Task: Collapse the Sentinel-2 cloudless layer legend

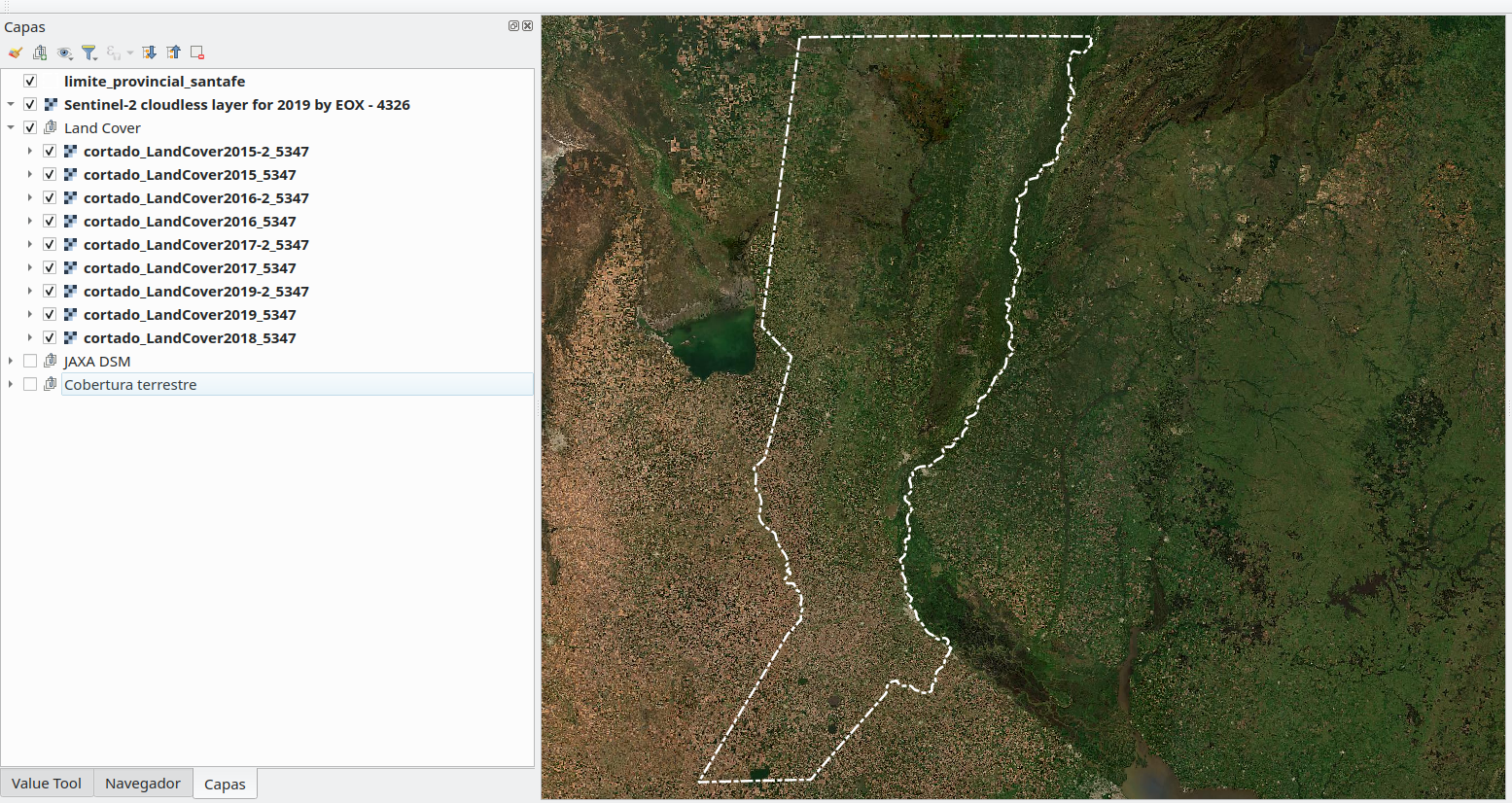Action: pos(11,105)
